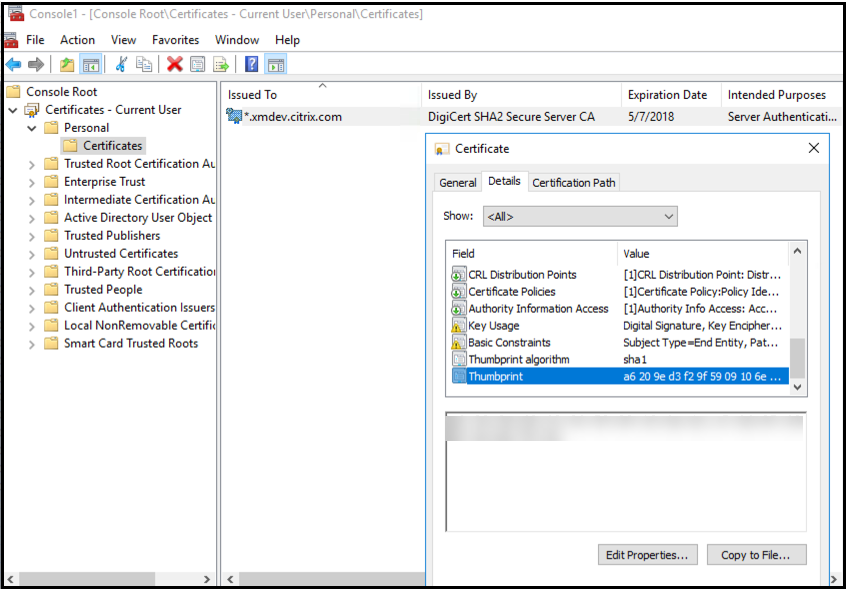
Task: Collapse the Personal folder node
Action: (x=32, y=128)
